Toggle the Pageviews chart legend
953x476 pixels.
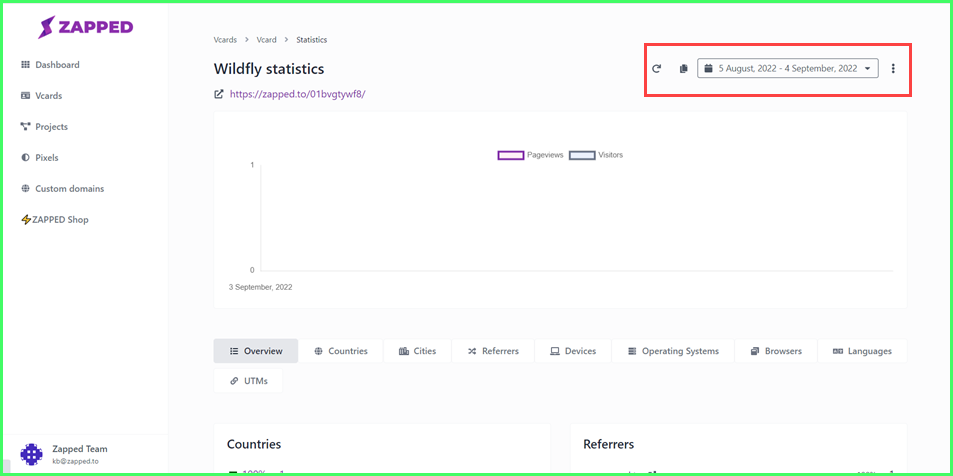click(531, 155)
